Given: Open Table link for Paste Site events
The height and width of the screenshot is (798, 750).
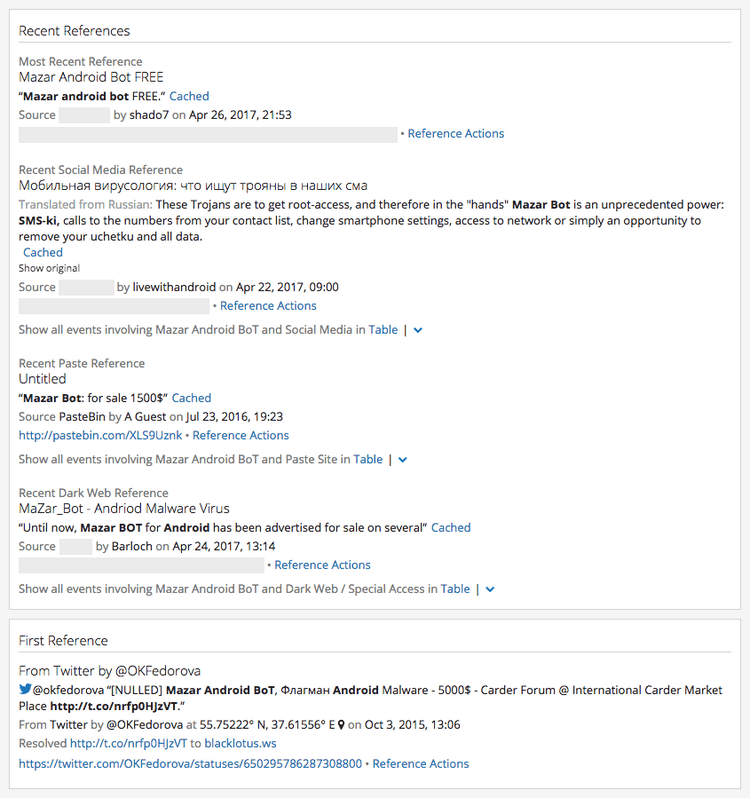Looking at the screenshot, I should 368,460.
